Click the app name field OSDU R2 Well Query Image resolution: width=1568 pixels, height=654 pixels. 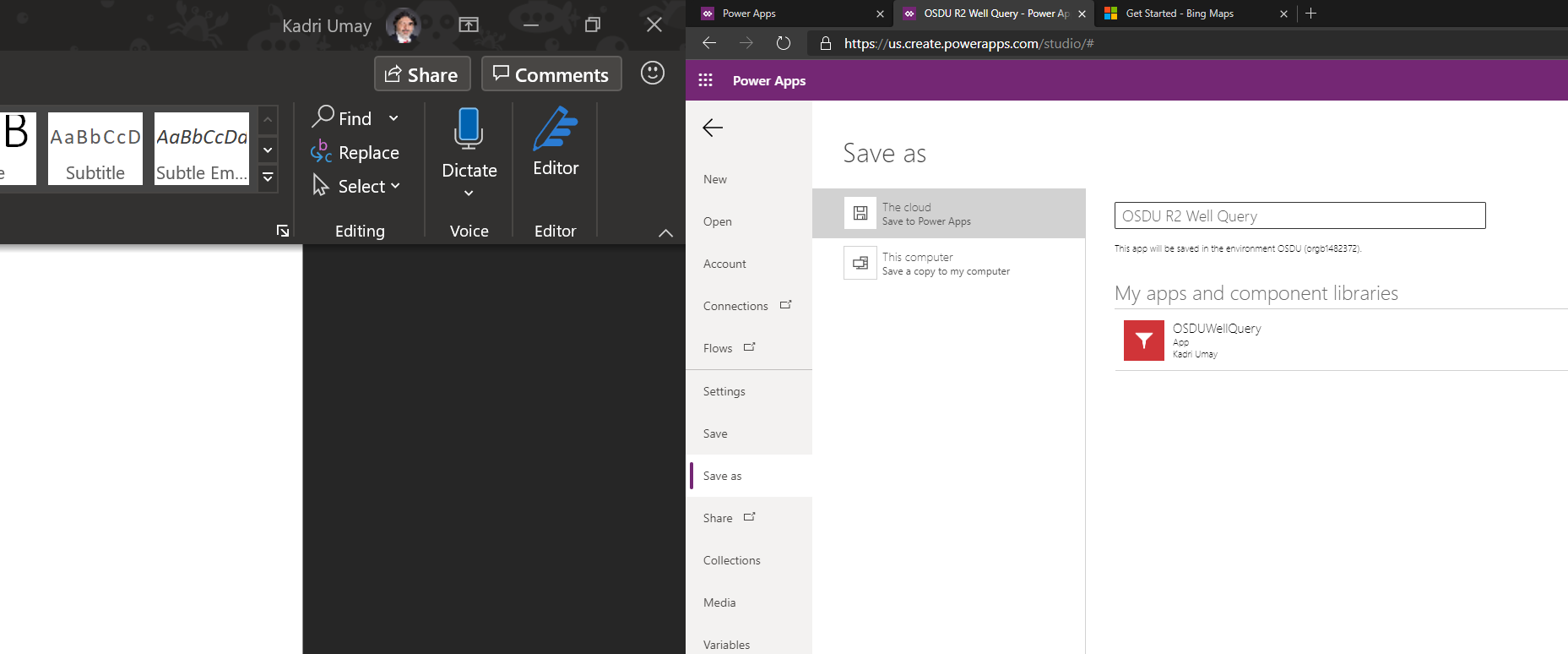pos(1300,215)
